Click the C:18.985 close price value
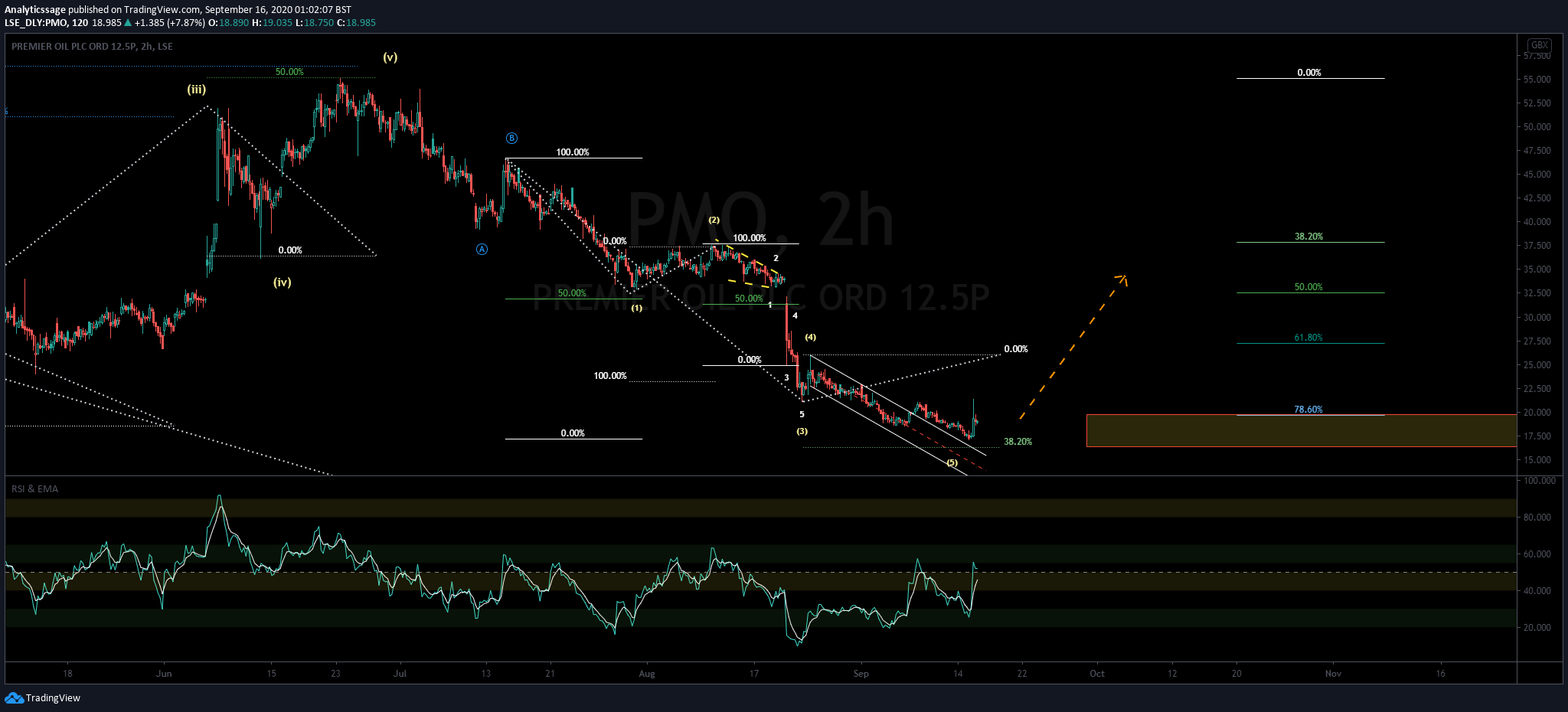 pos(357,23)
